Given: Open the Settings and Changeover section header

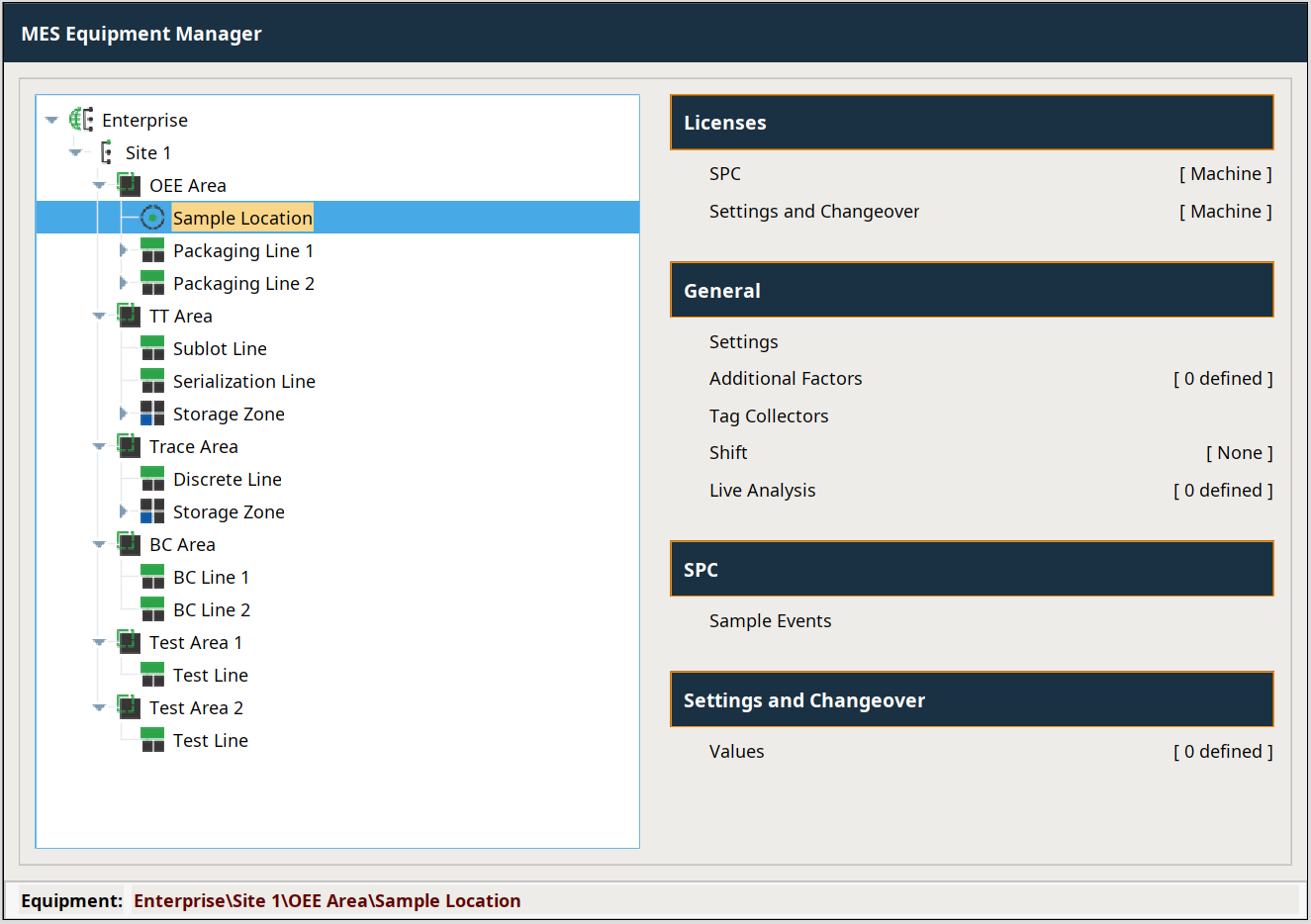Looking at the screenshot, I should pyautogui.click(x=971, y=700).
